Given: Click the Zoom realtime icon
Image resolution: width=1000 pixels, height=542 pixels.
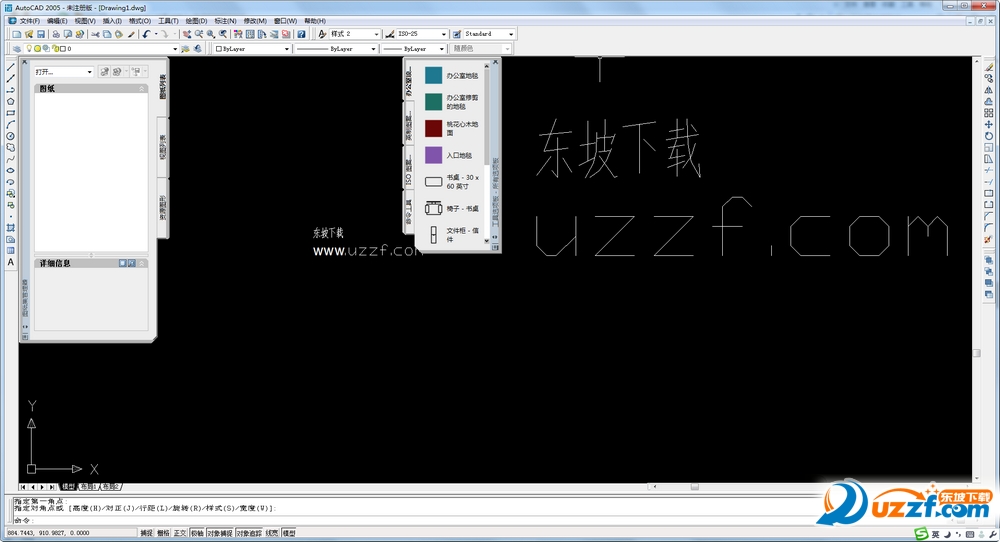Looking at the screenshot, I should (x=199, y=34).
